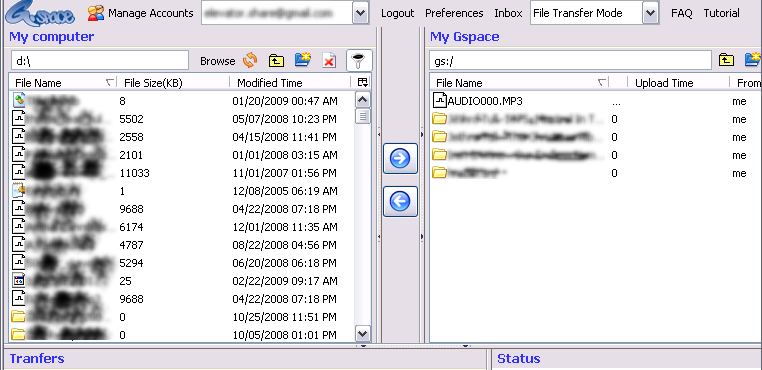
Task: Toggle the local file filter funnel
Action: 359,61
